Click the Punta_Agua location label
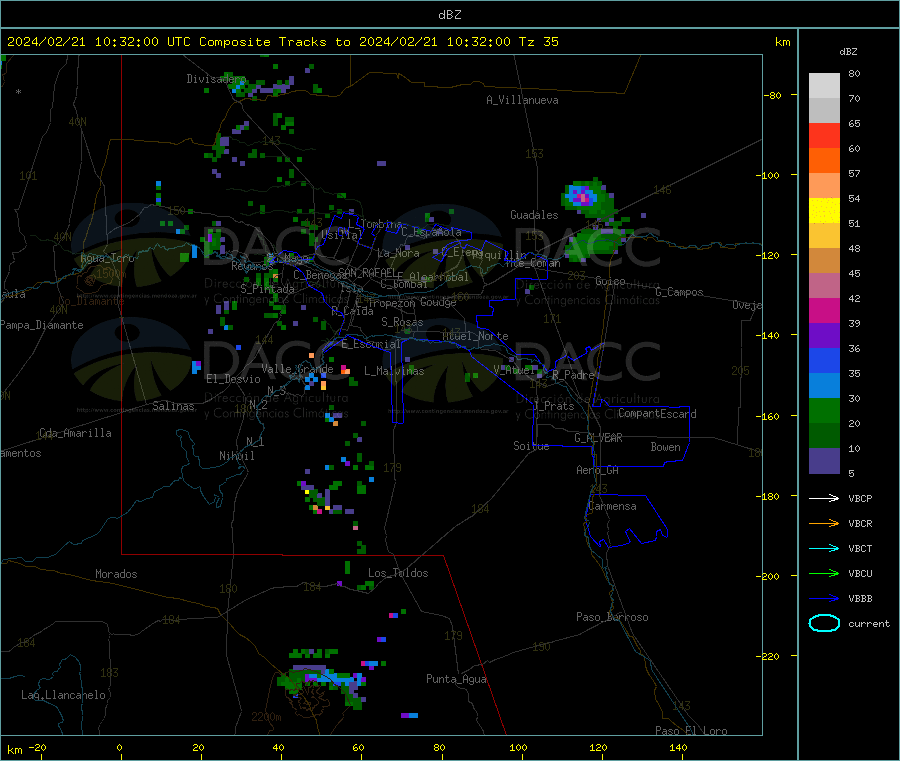 click(456, 679)
